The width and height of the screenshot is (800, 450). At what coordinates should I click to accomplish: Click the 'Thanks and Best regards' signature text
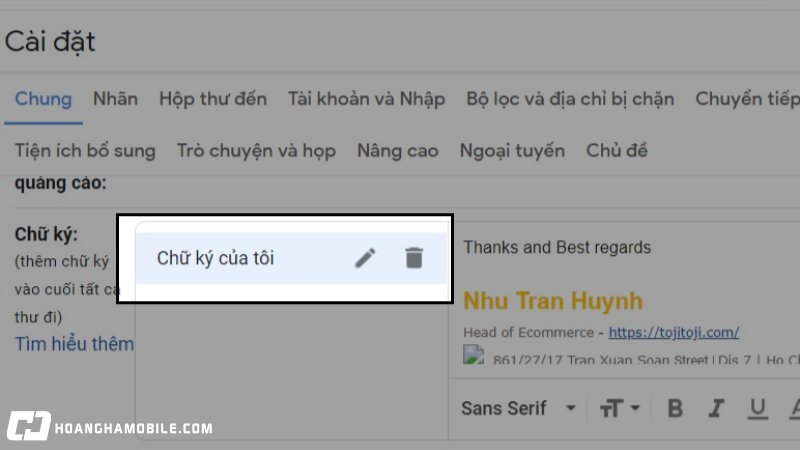(x=557, y=247)
